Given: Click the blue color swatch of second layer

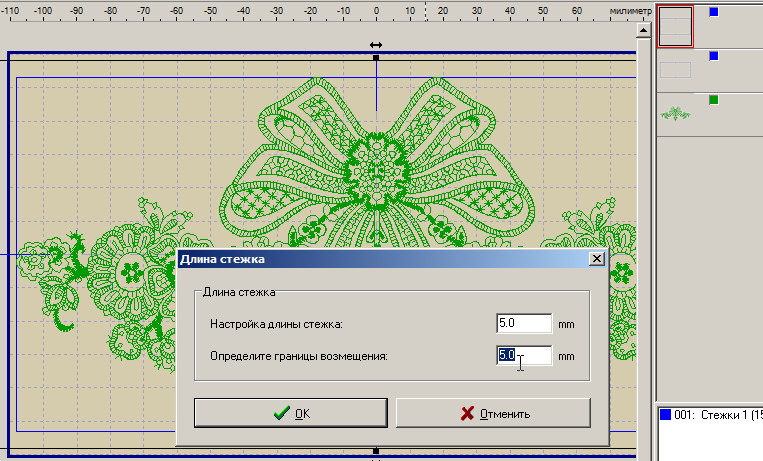Looking at the screenshot, I should (714, 56).
